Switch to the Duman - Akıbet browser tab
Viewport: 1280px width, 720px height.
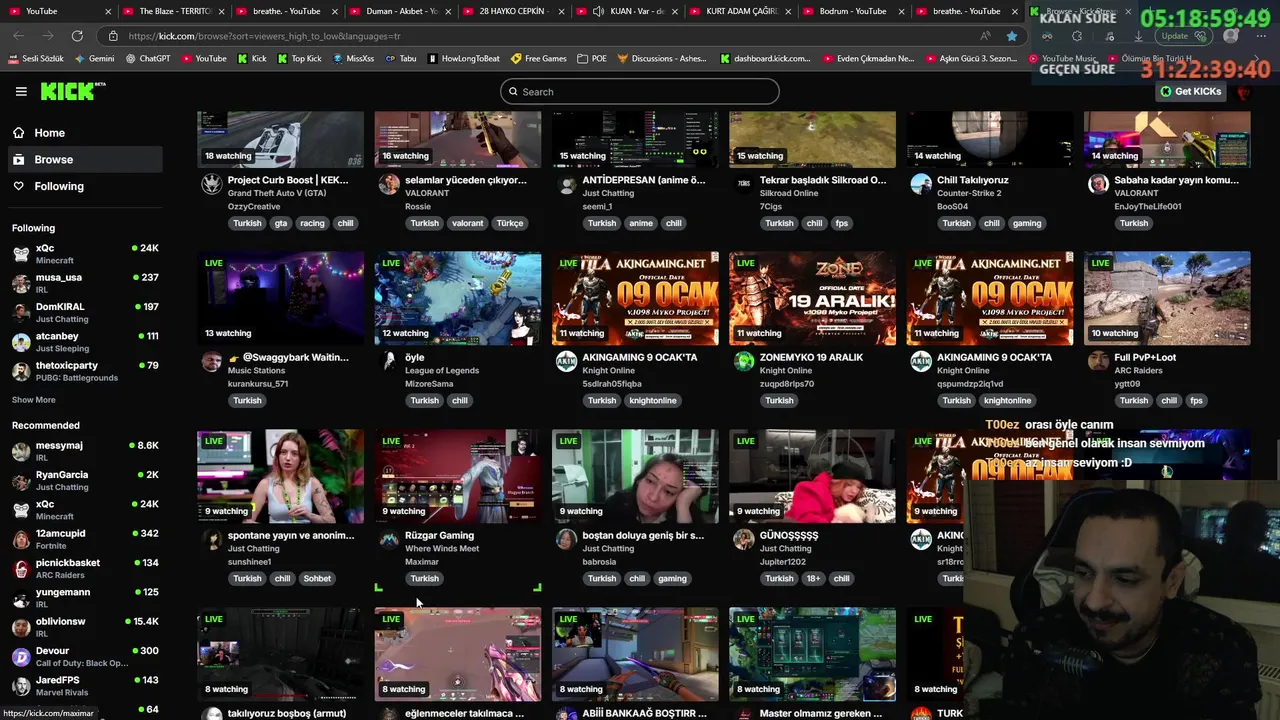399,11
